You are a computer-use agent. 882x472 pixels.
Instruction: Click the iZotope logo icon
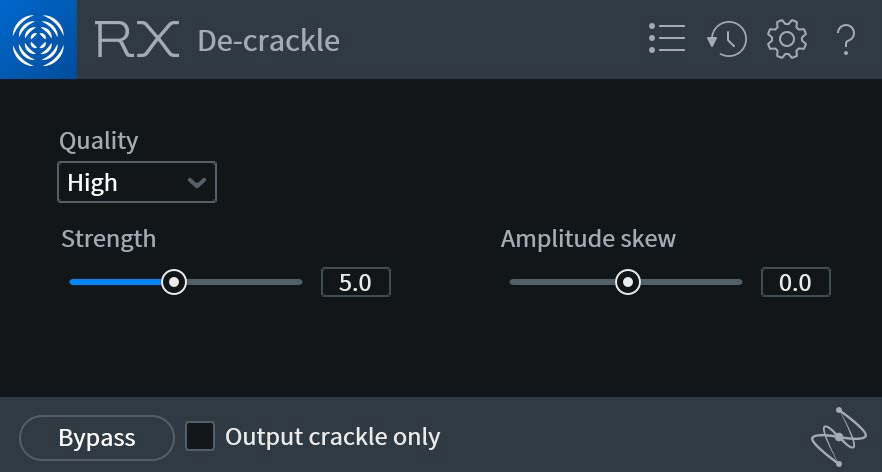pos(38,39)
